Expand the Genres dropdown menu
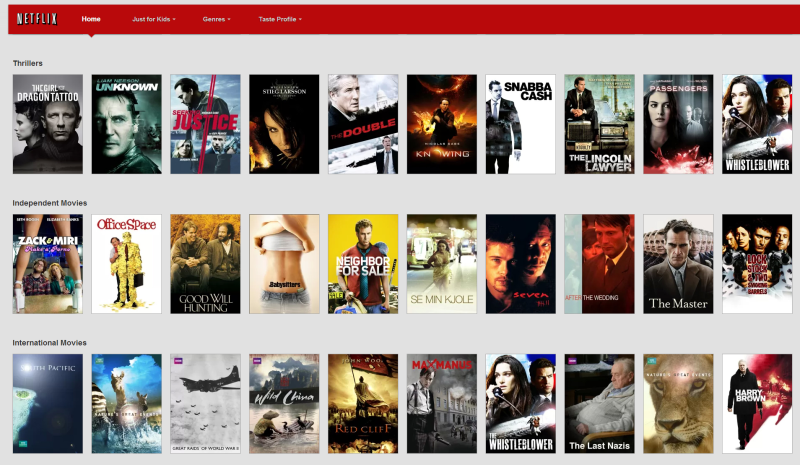800x465 pixels. coord(216,19)
